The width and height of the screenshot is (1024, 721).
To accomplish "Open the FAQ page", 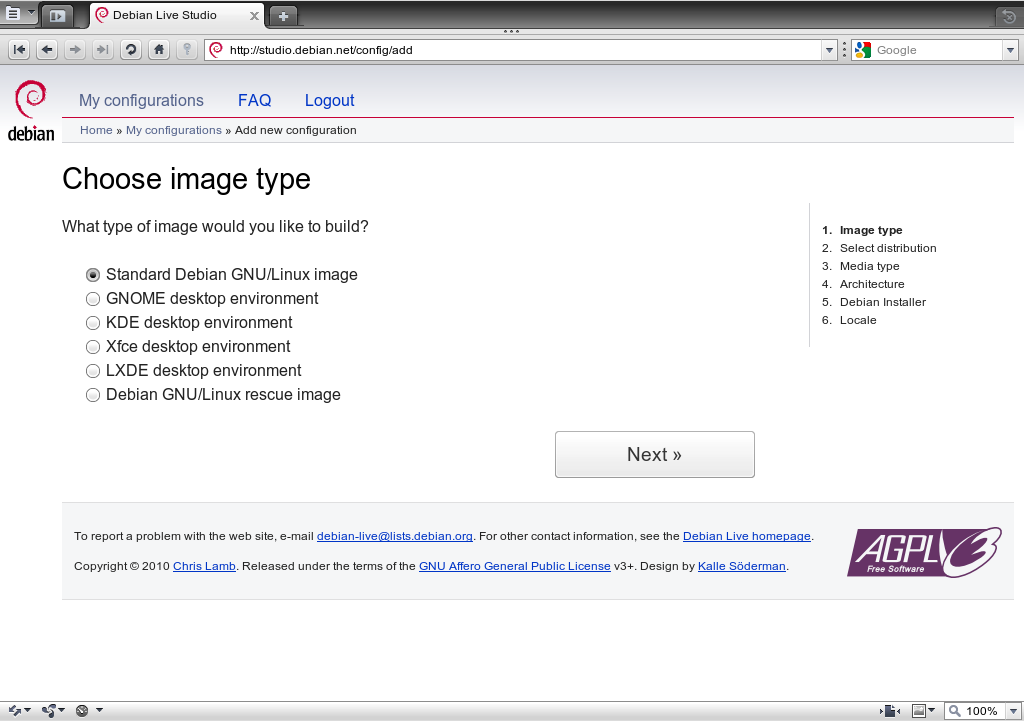I will pyautogui.click(x=254, y=101).
